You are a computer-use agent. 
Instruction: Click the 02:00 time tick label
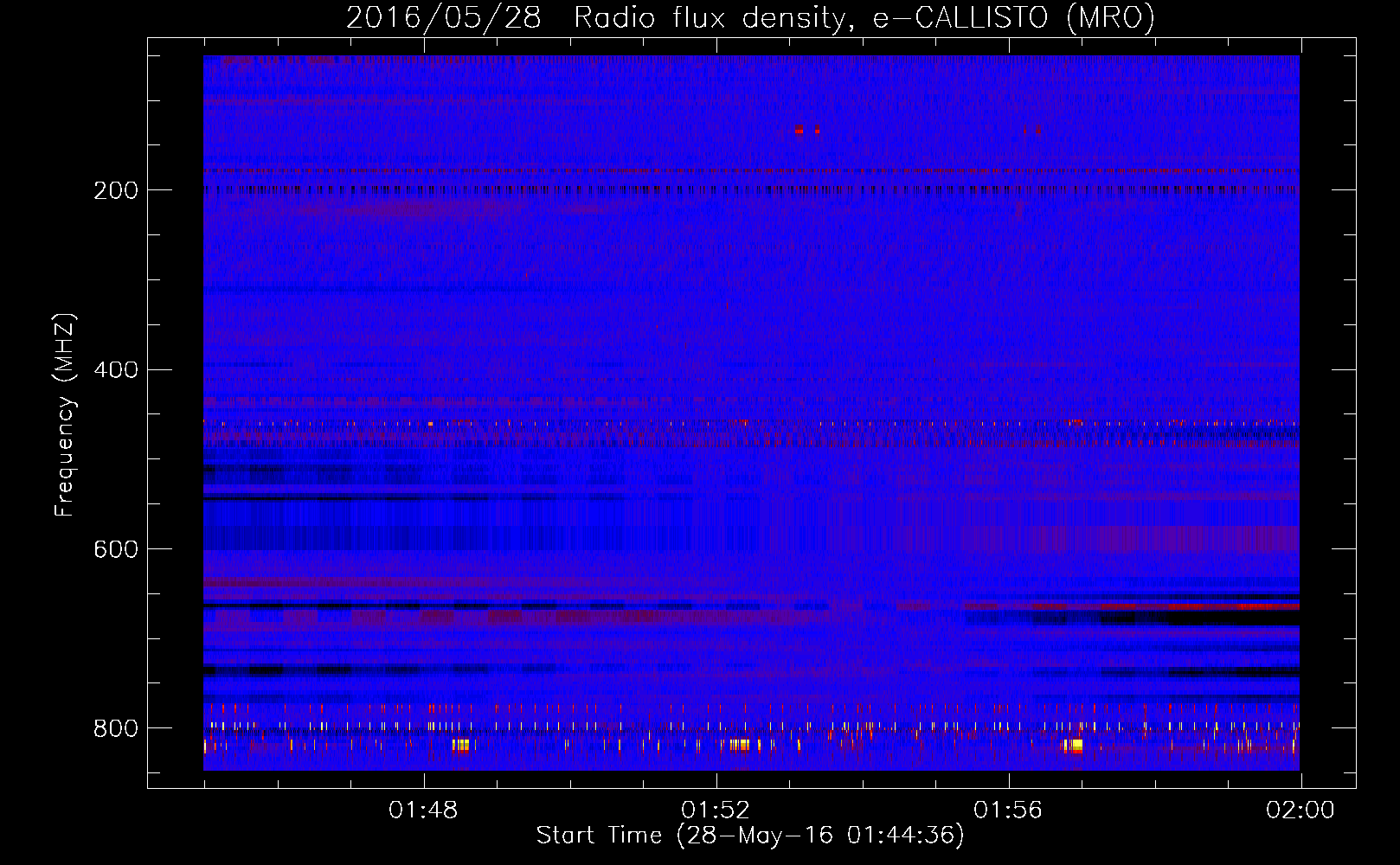[1300, 811]
